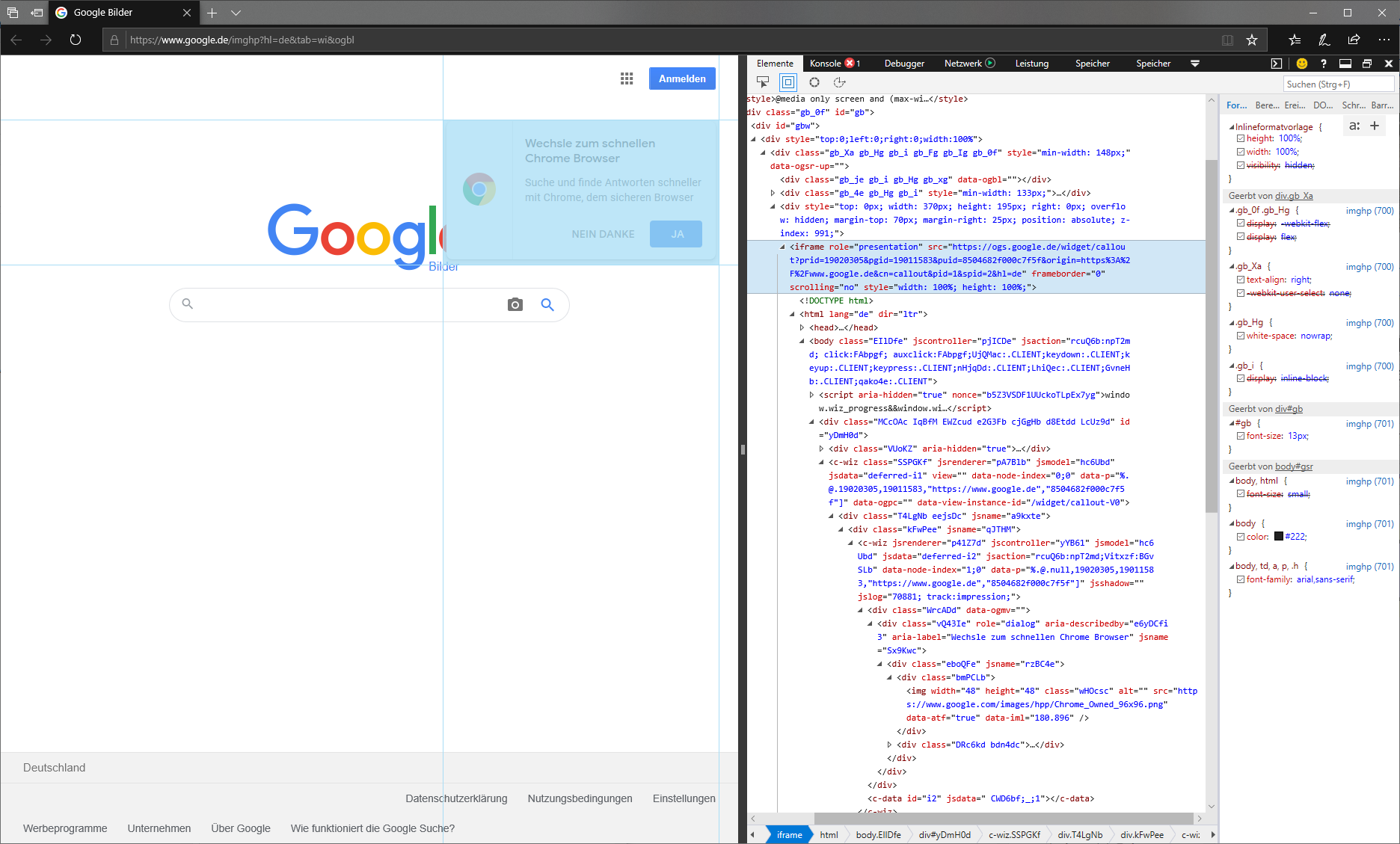Click the search-by-image camera icon
This screenshot has height=844, width=1400.
(x=515, y=304)
